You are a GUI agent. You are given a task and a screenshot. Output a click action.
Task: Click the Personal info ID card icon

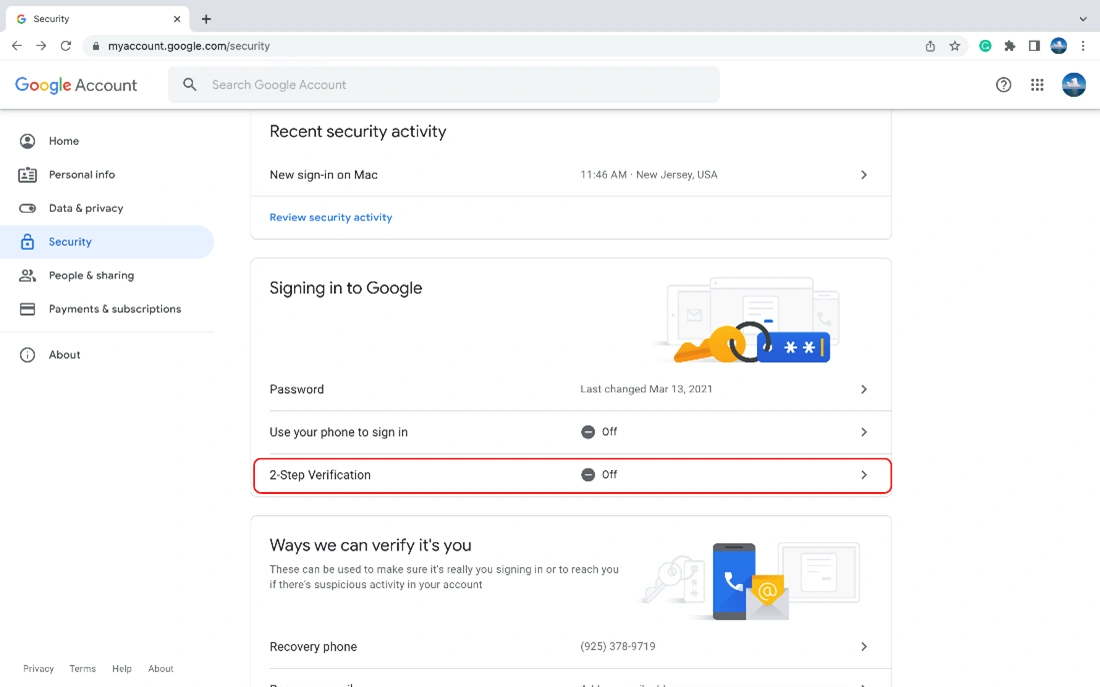[27, 175]
